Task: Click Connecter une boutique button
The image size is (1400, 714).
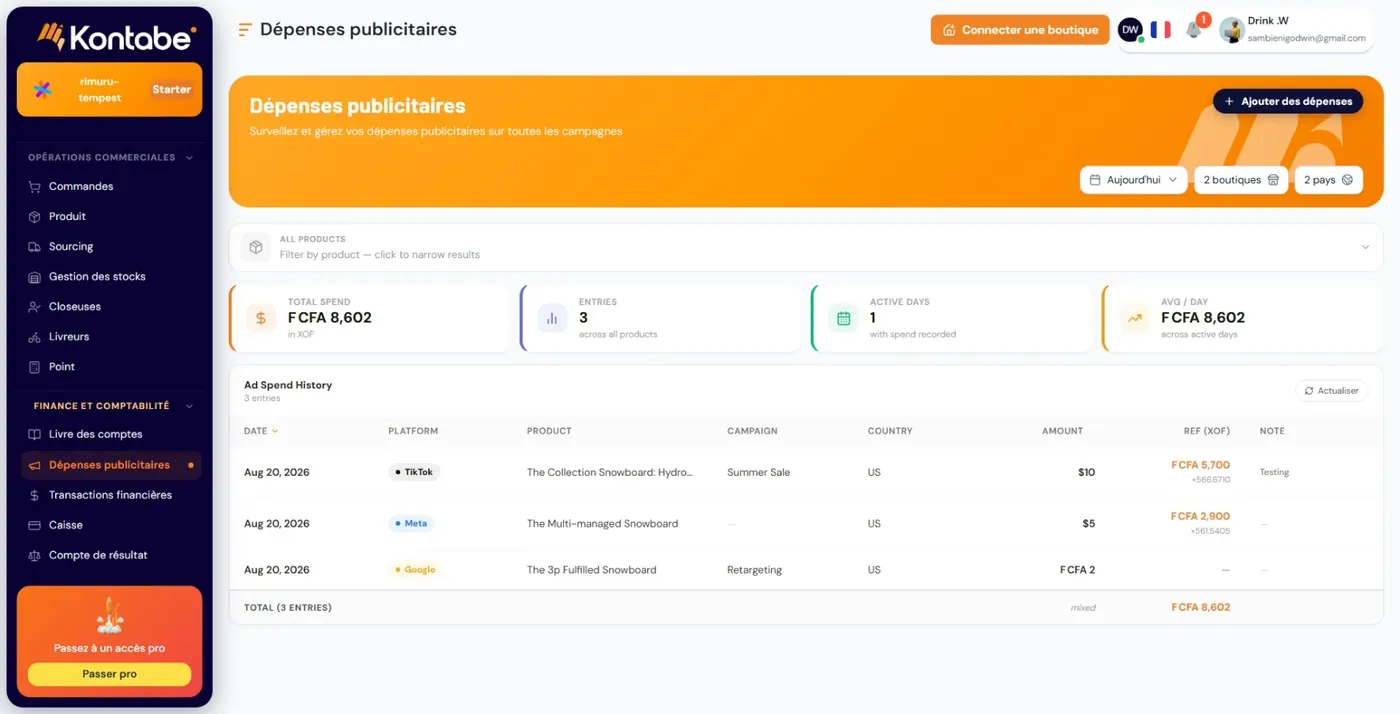Action: pyautogui.click(x=1020, y=30)
